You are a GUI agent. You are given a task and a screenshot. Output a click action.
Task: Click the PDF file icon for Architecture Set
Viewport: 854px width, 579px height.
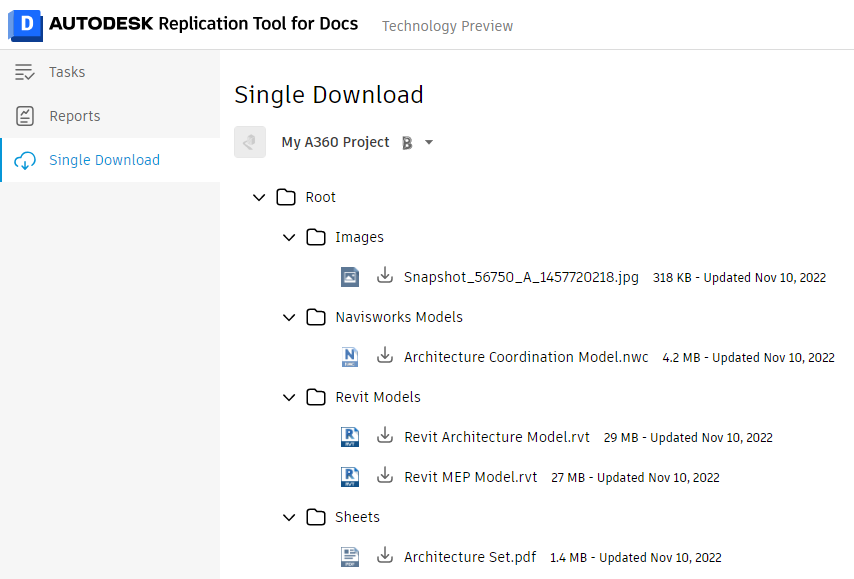(350, 557)
